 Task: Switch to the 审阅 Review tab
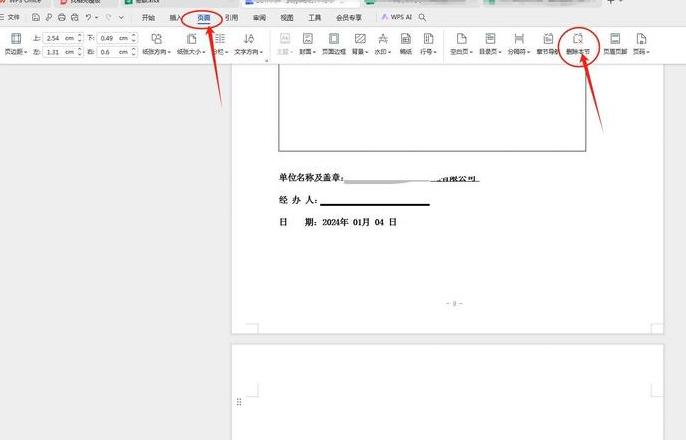point(259,18)
